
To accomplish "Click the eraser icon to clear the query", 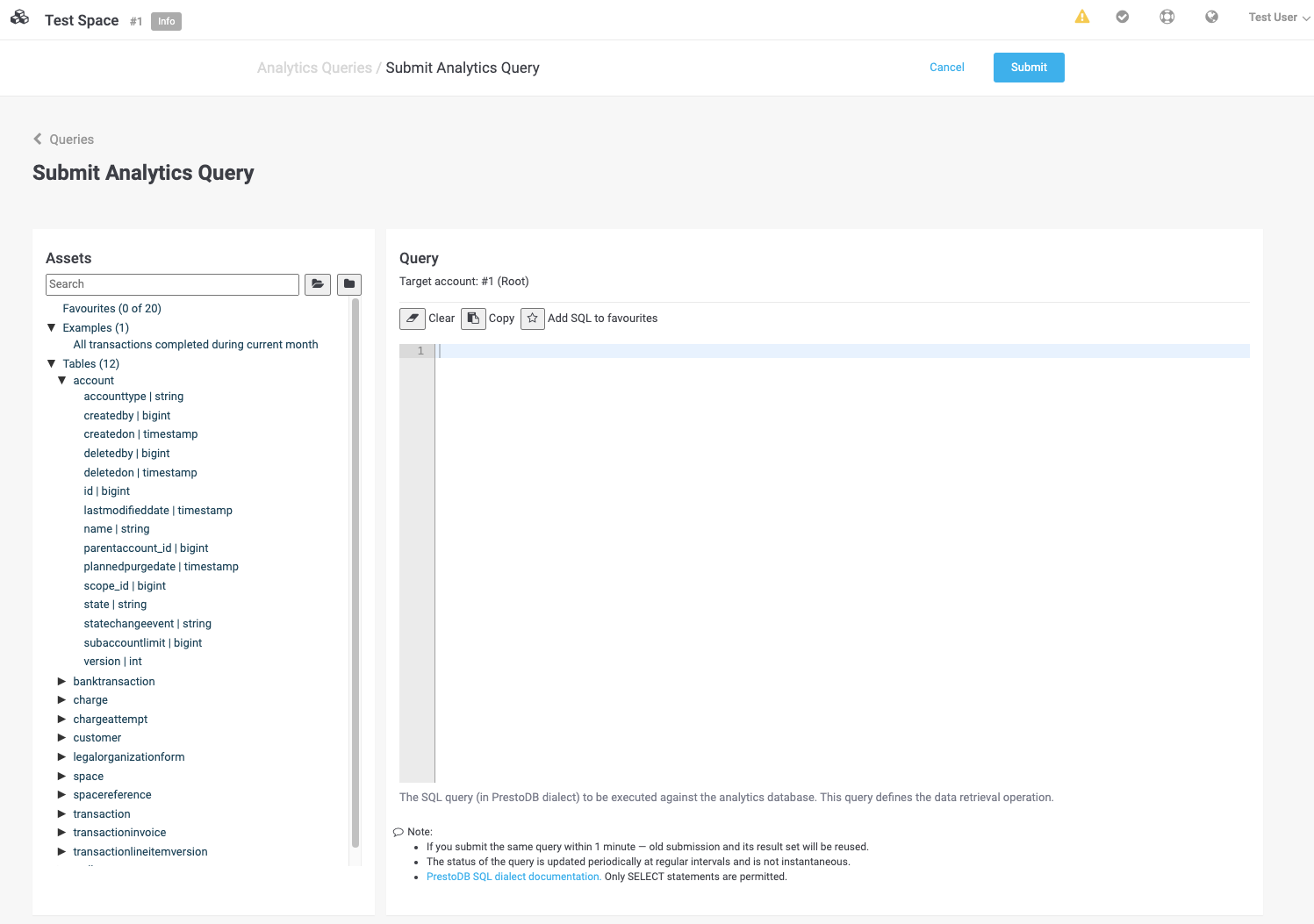I will coord(413,319).
